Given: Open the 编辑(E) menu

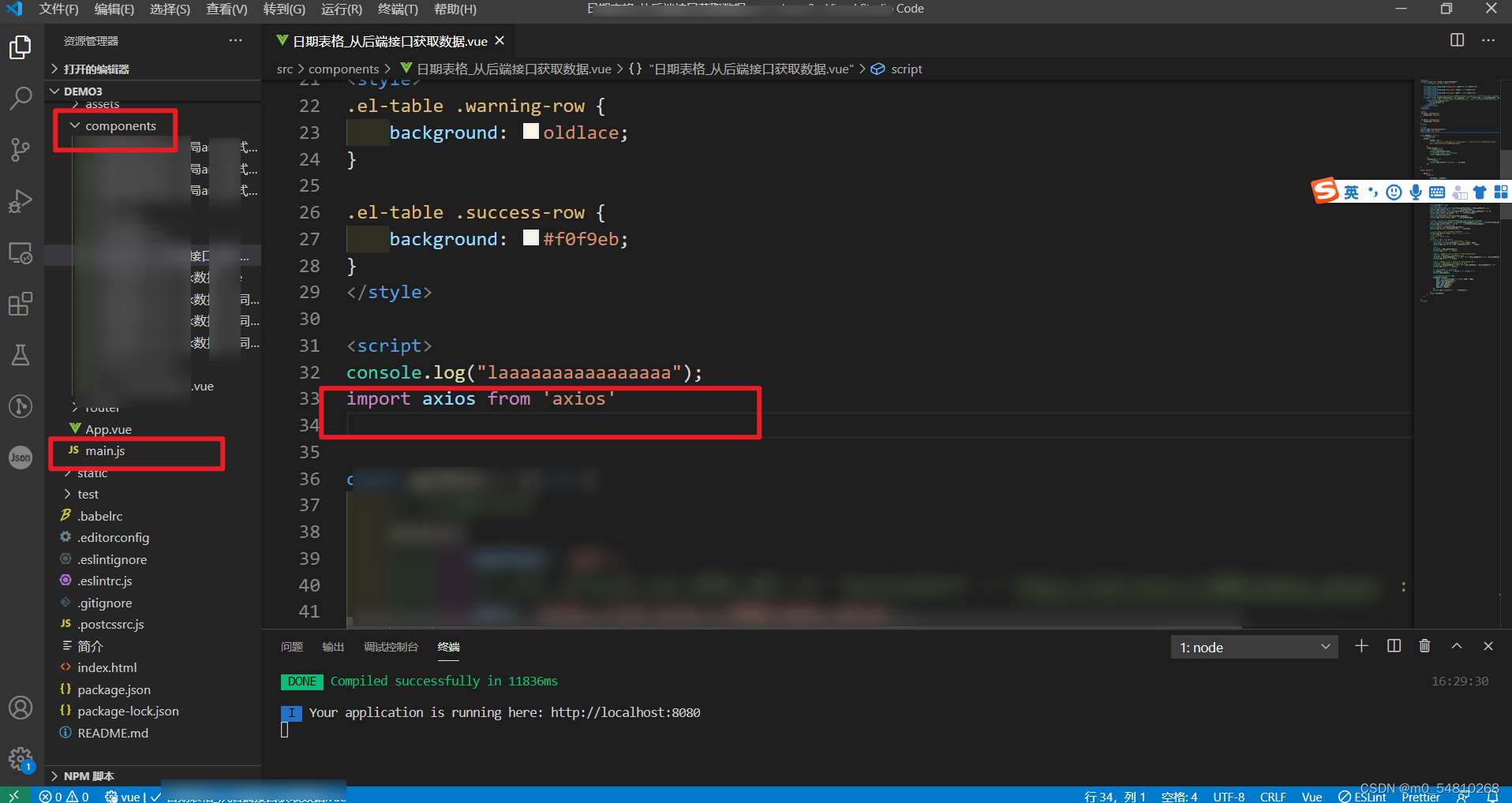Looking at the screenshot, I should pyautogui.click(x=114, y=9).
